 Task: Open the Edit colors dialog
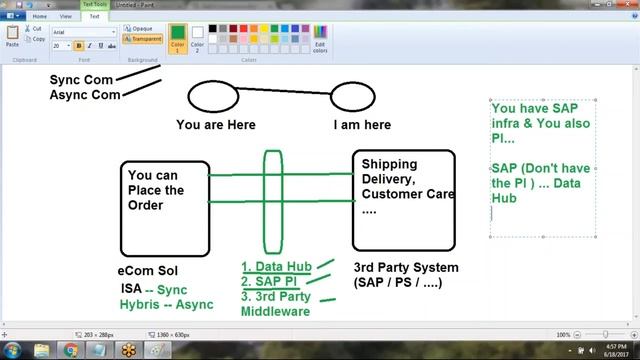(x=320, y=39)
